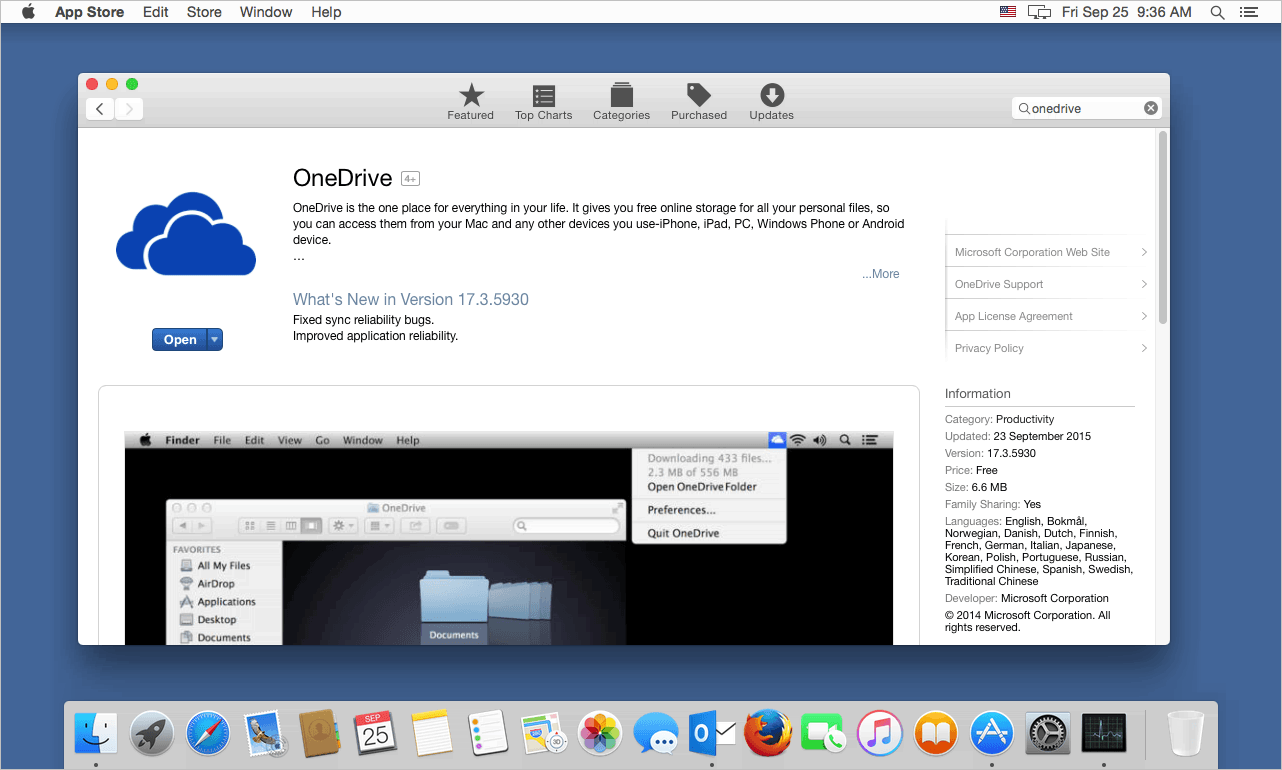Open System Preferences gear in Dock
The image size is (1282, 770).
point(1048,734)
